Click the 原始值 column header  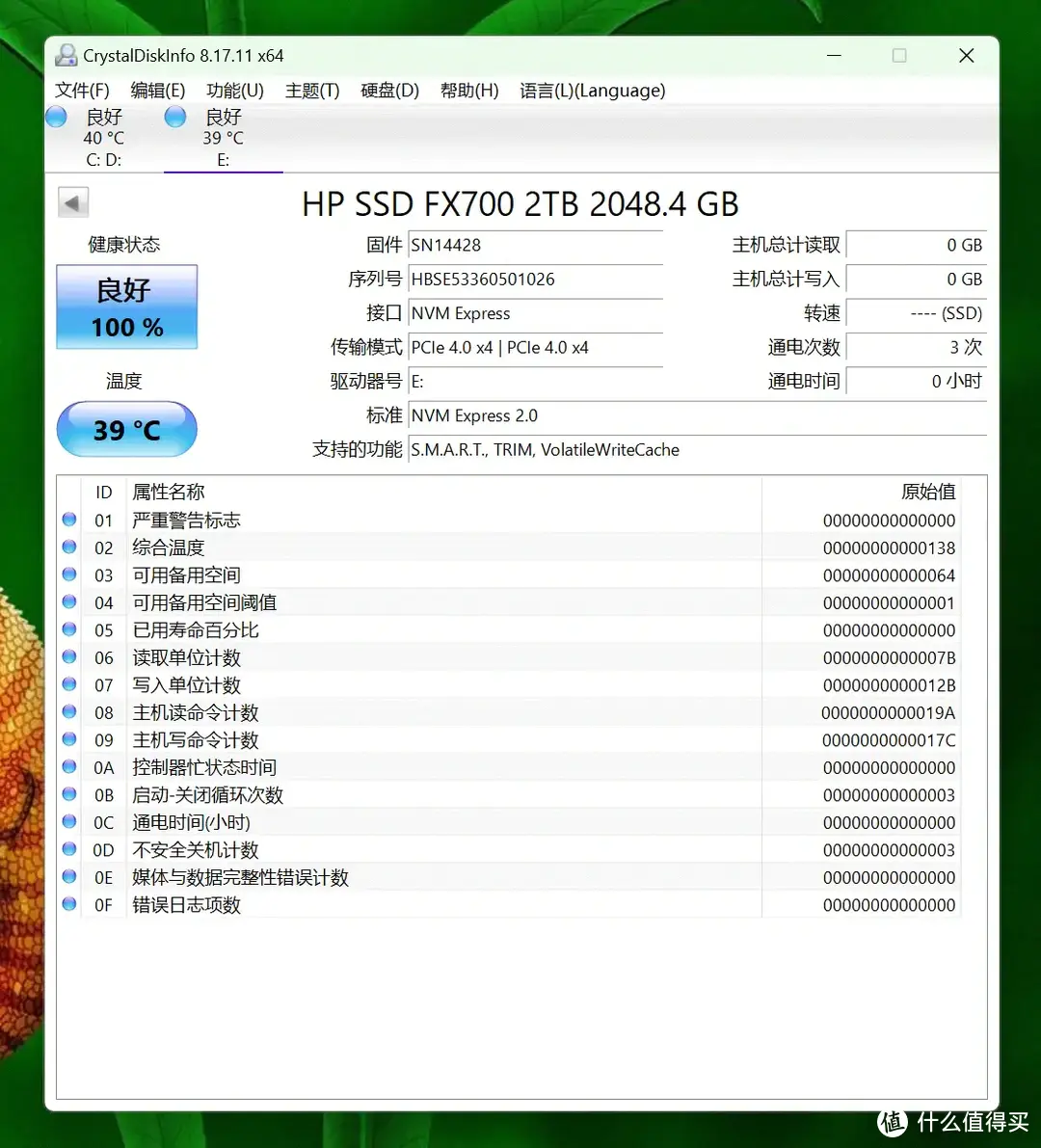click(861, 492)
